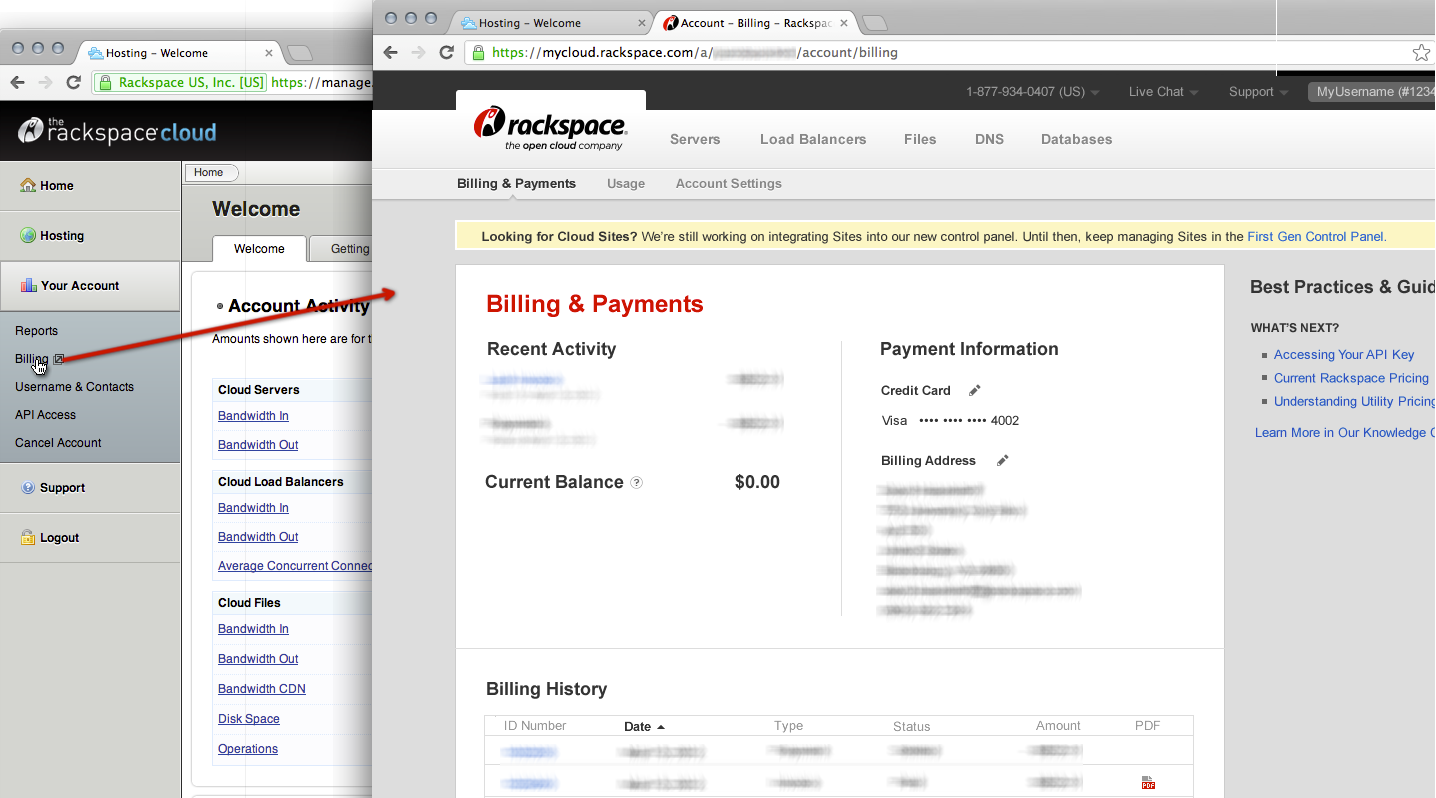Click the Visa card ending 4002 text
The image size is (1436, 798).
(950, 421)
